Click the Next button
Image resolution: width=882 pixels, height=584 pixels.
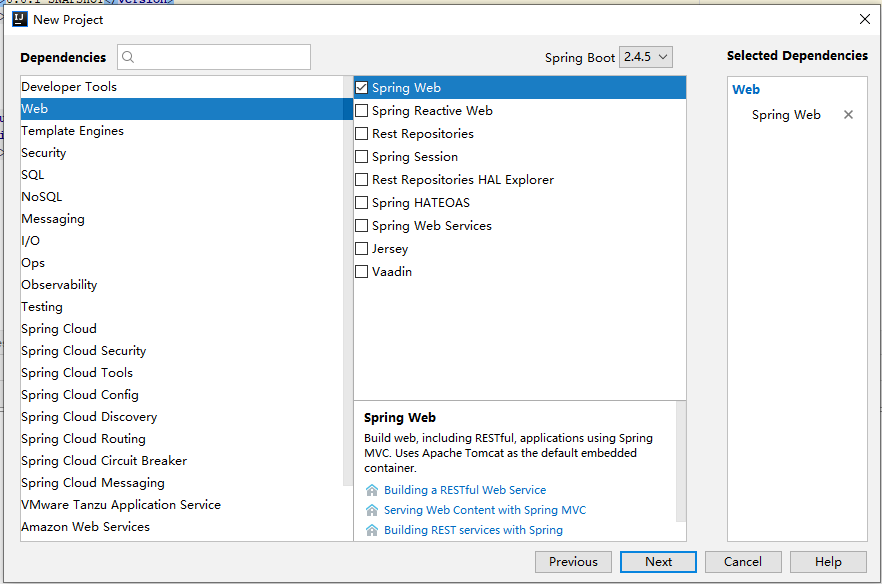click(x=658, y=561)
